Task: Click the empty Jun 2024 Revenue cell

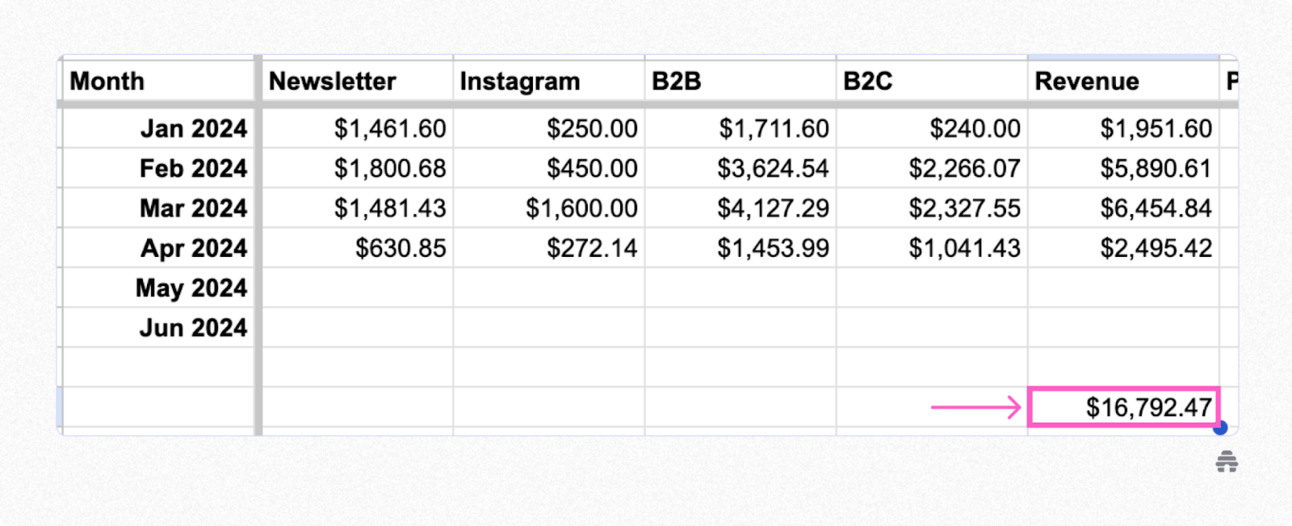Action: 1124,328
